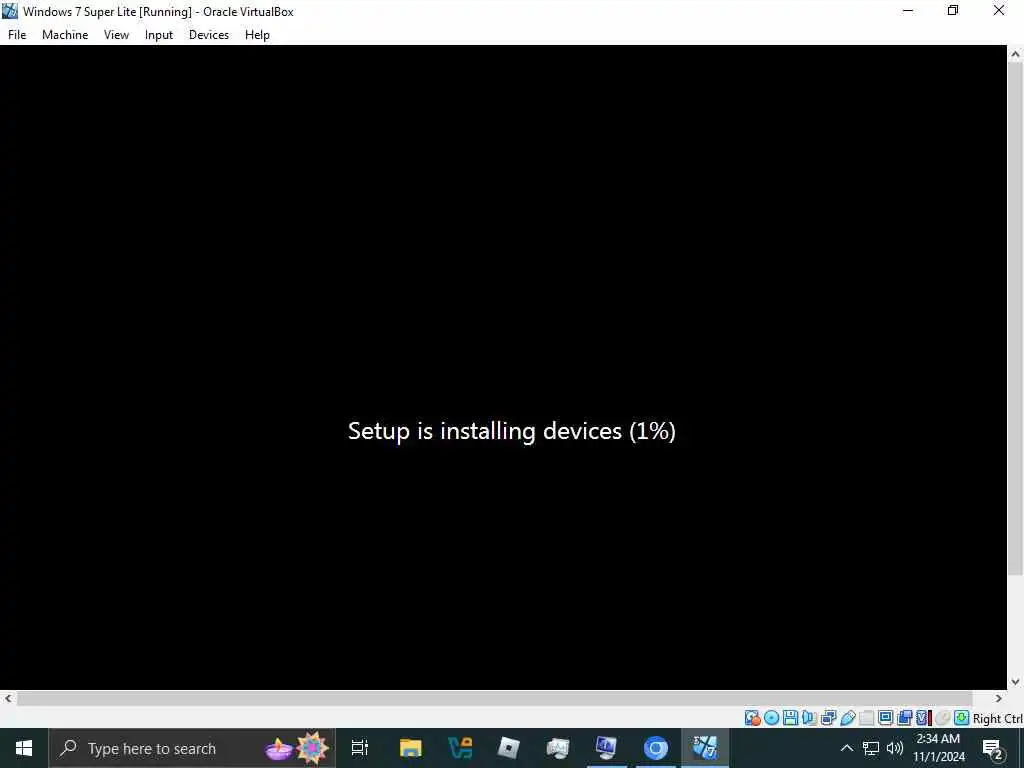Viewport: 1024px width, 768px height.
Task: Open Task View from the taskbar
Action: tap(360, 748)
